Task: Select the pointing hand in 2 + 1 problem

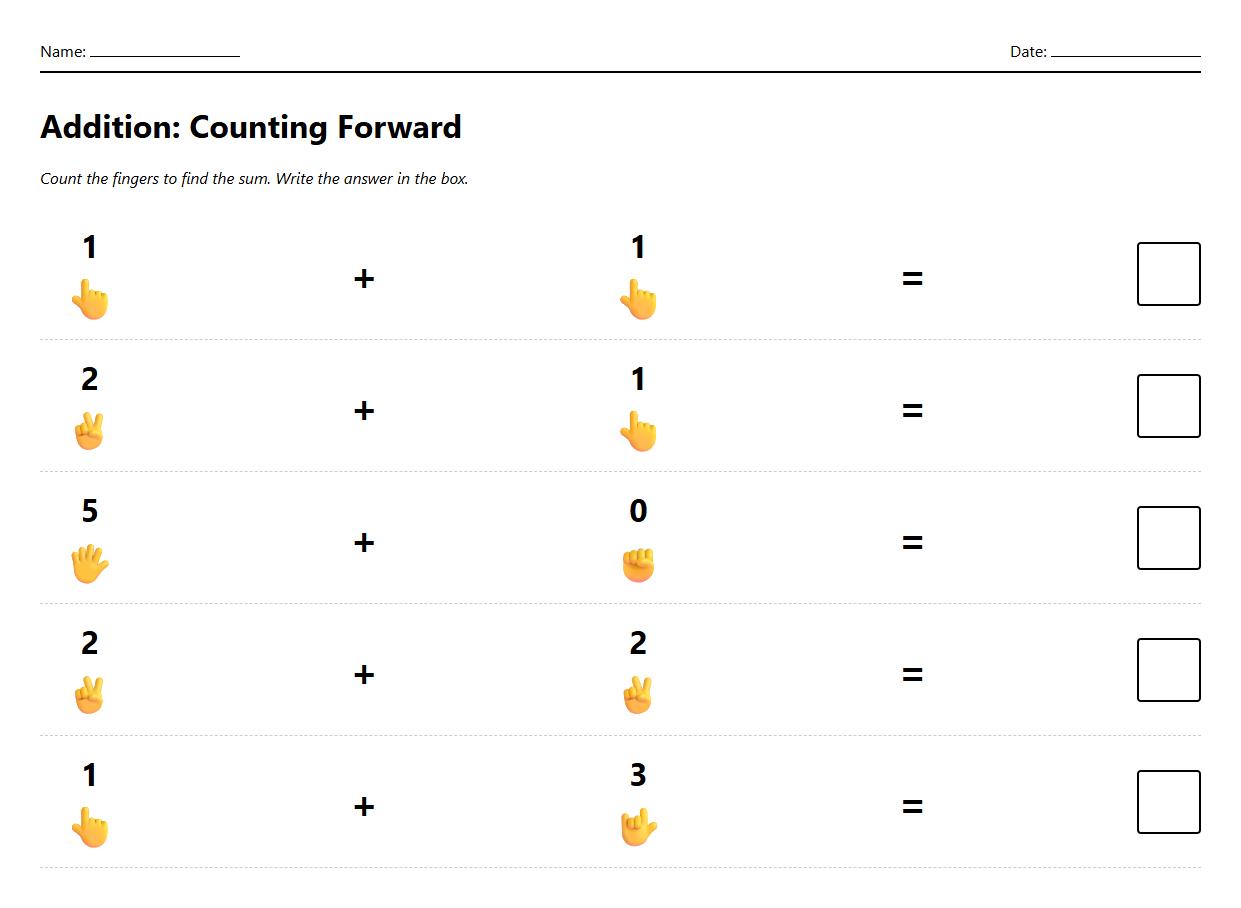Action: [638, 432]
